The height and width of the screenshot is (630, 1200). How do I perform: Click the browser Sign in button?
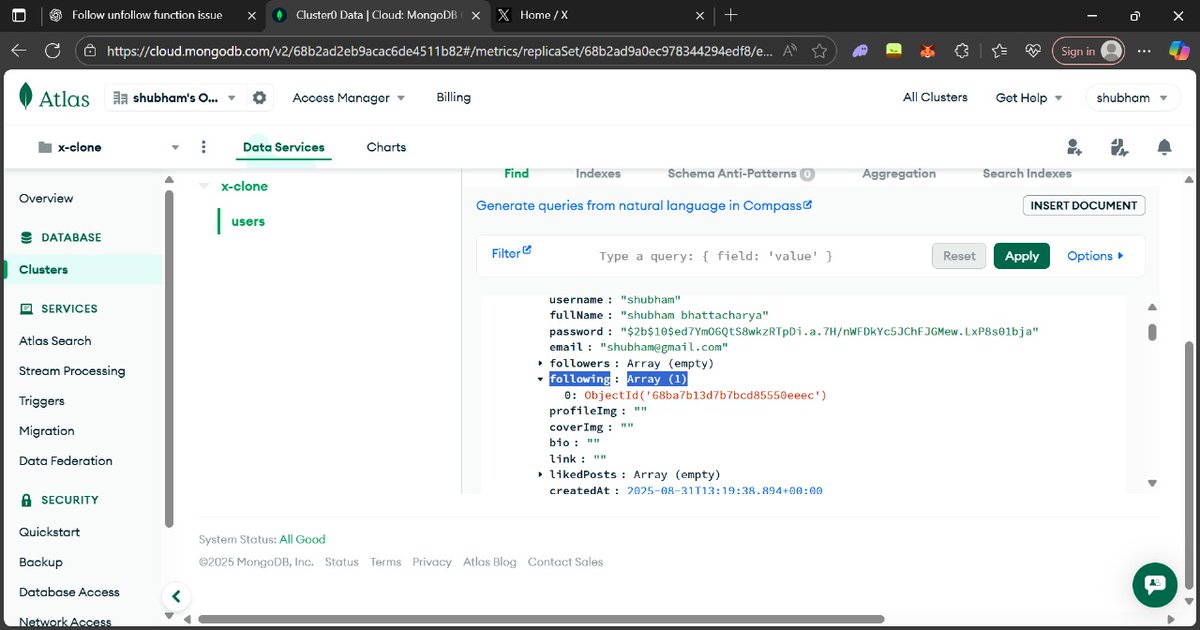coord(1089,51)
